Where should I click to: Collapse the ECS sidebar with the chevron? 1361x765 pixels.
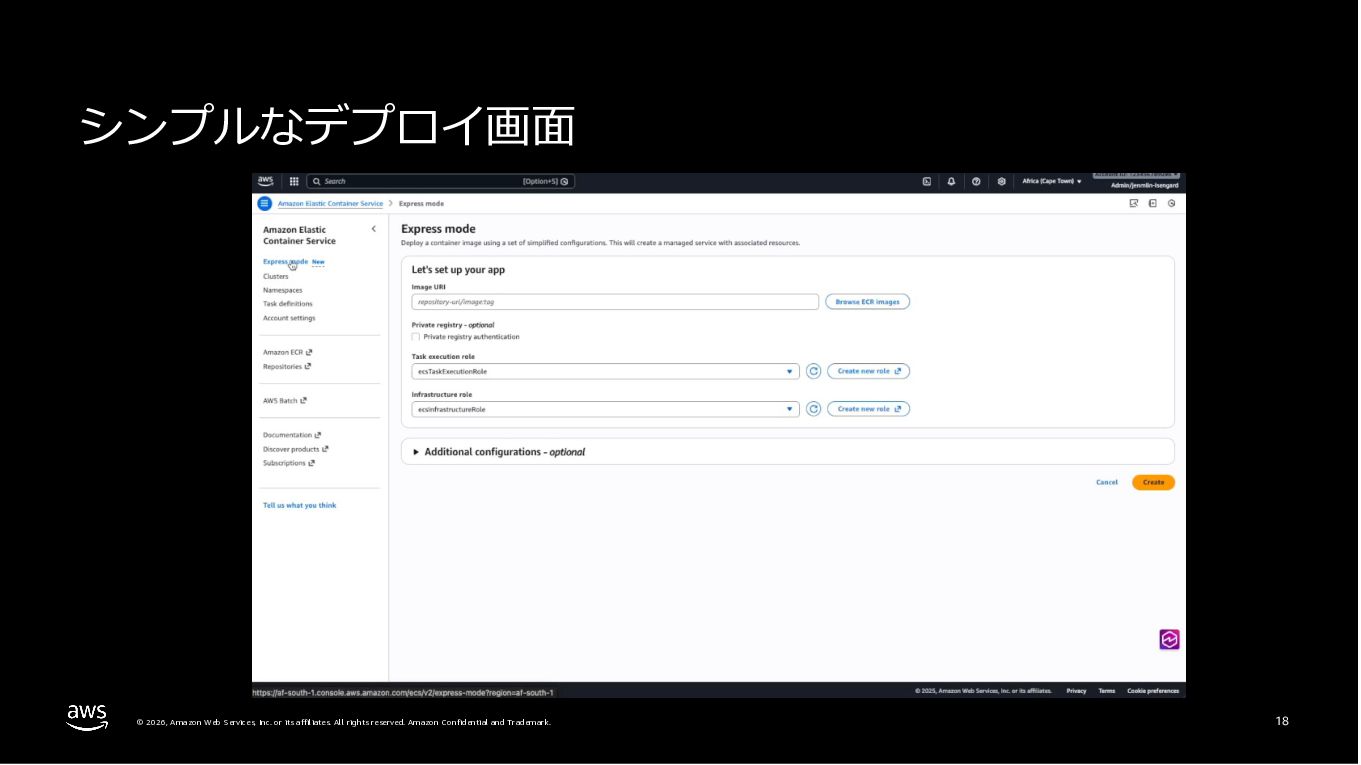tap(374, 229)
